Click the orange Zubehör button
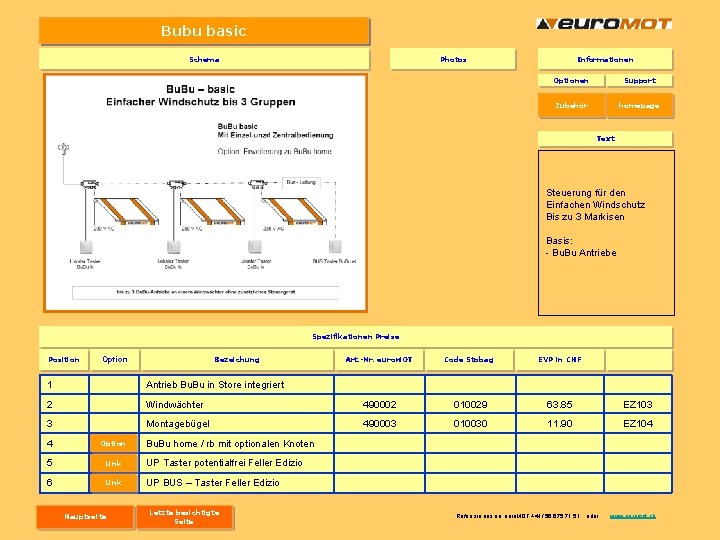 coord(571,106)
